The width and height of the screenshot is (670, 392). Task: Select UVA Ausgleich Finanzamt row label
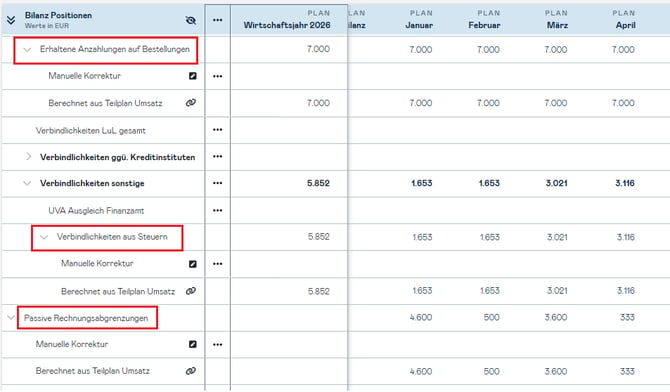(96, 210)
